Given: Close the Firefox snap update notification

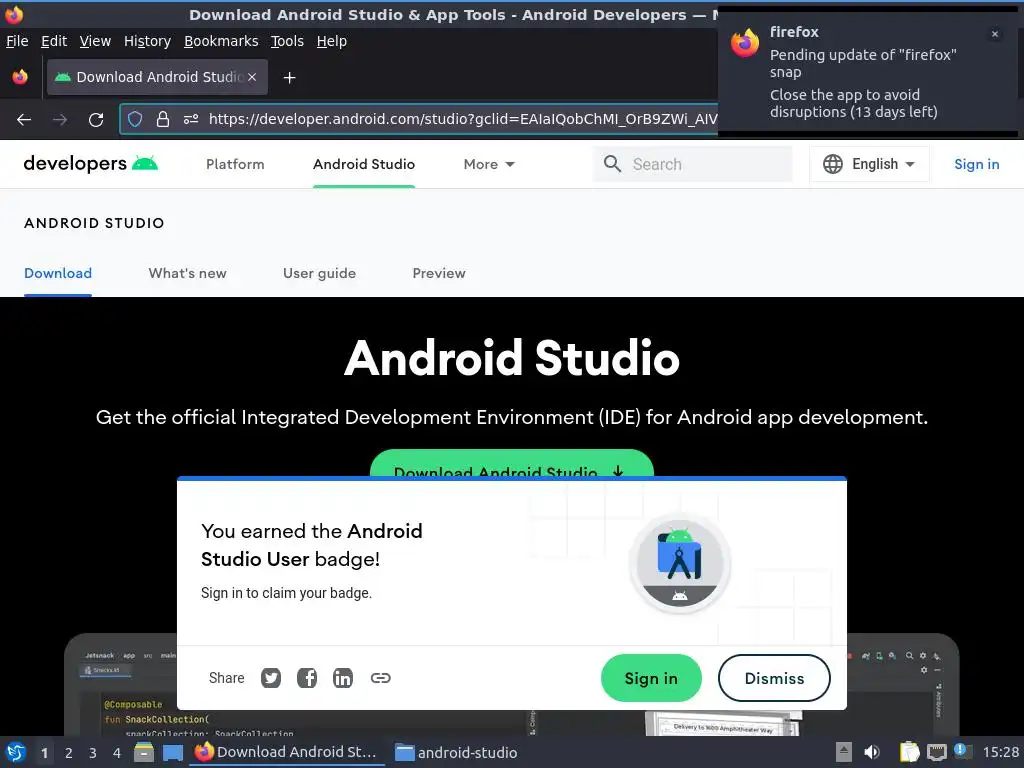Looking at the screenshot, I should click(995, 34).
